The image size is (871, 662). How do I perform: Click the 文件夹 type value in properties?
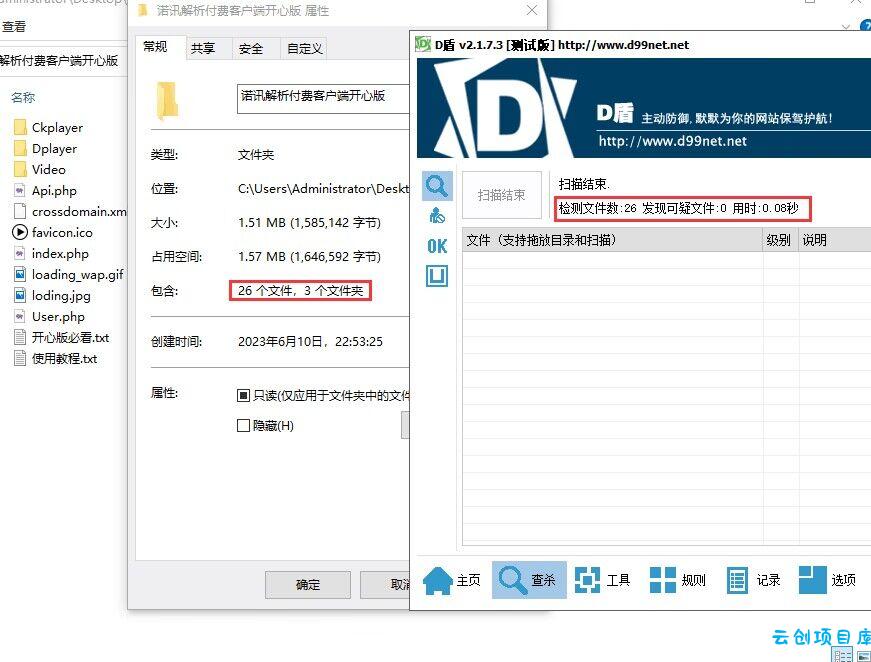coord(256,155)
